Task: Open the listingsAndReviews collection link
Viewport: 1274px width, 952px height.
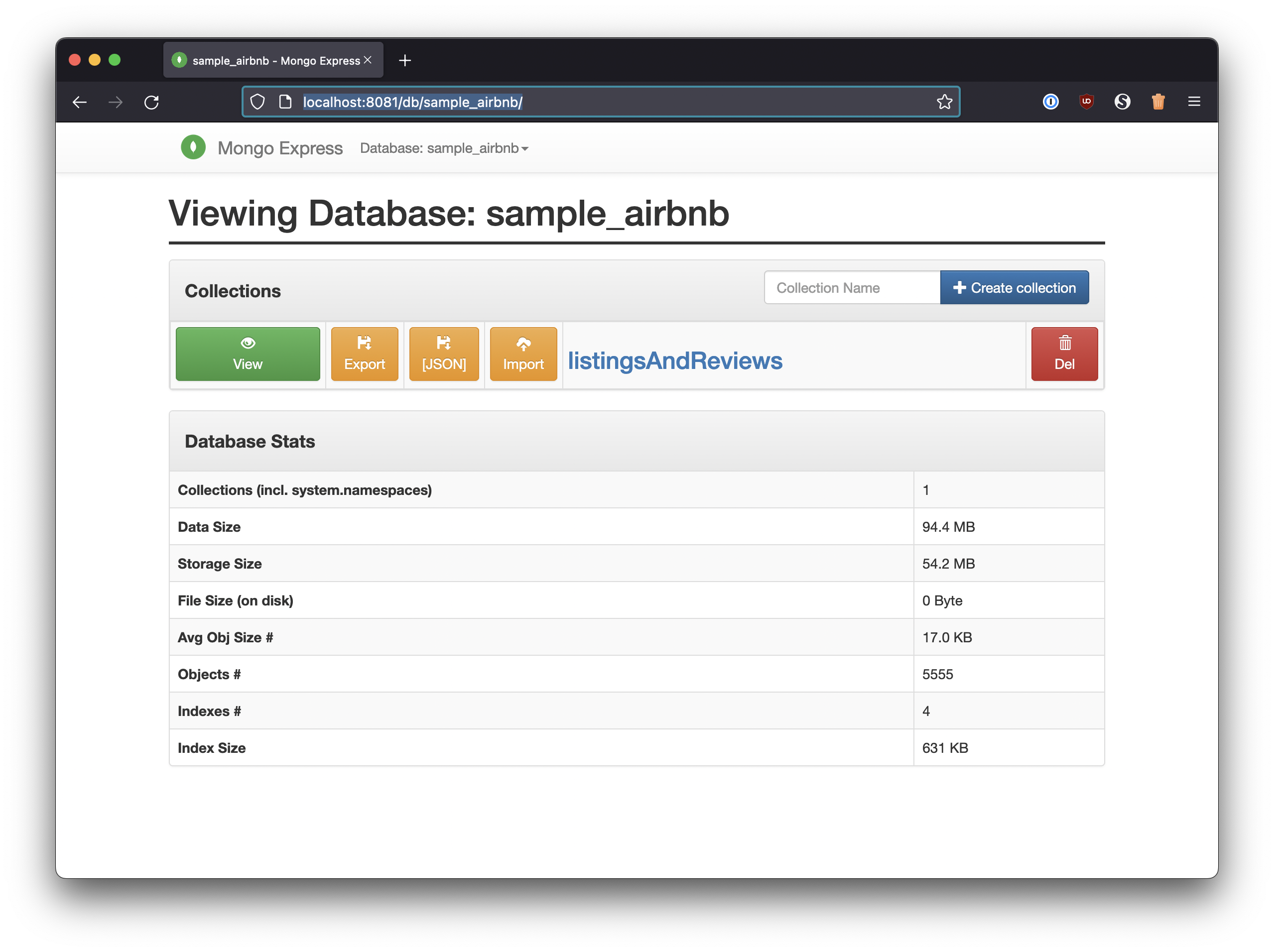Action: point(675,361)
